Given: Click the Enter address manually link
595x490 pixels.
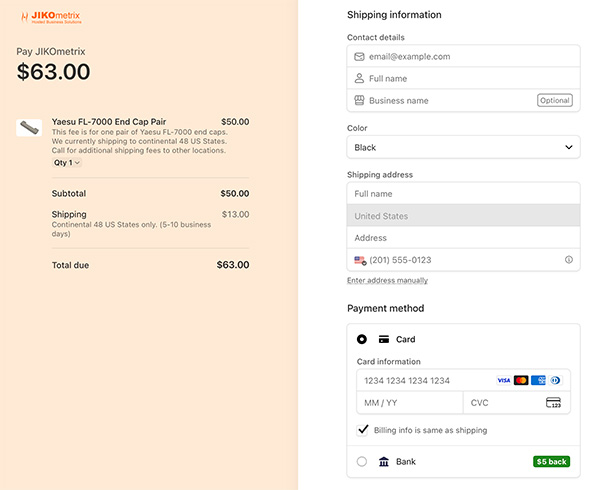Looking at the screenshot, I should pos(387,280).
